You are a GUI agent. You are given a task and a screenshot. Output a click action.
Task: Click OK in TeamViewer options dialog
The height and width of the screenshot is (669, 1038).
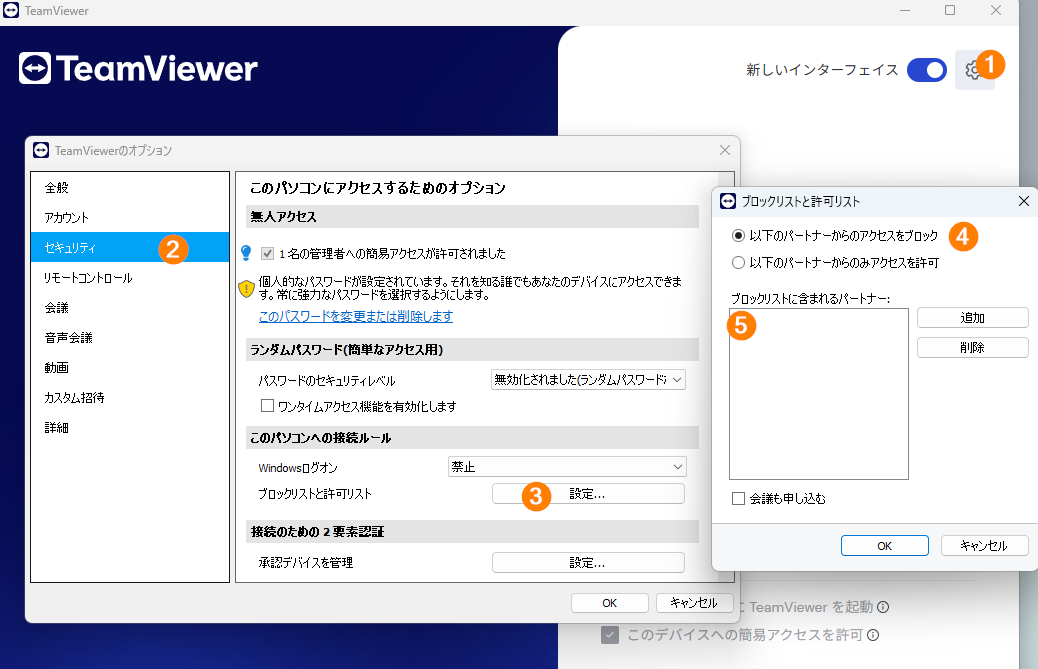click(610, 603)
